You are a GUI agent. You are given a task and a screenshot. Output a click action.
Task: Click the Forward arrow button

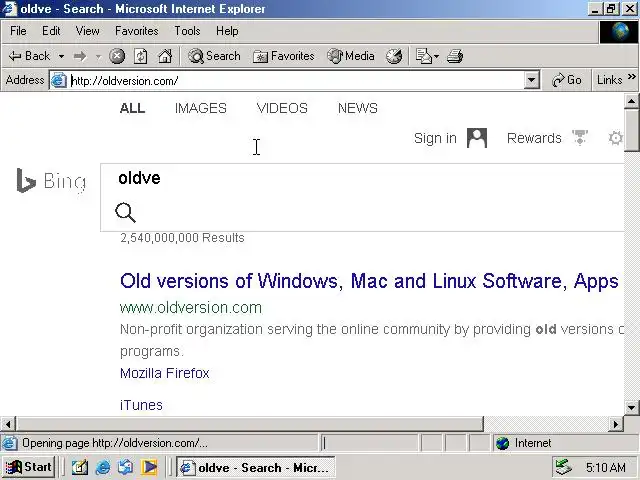[x=80, y=56]
